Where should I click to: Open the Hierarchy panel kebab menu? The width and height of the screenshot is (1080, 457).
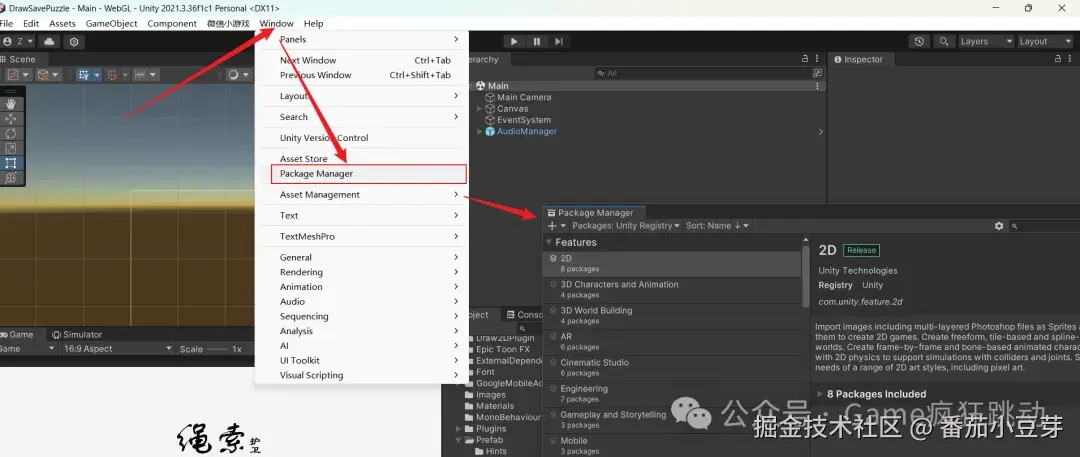pyautogui.click(x=817, y=59)
